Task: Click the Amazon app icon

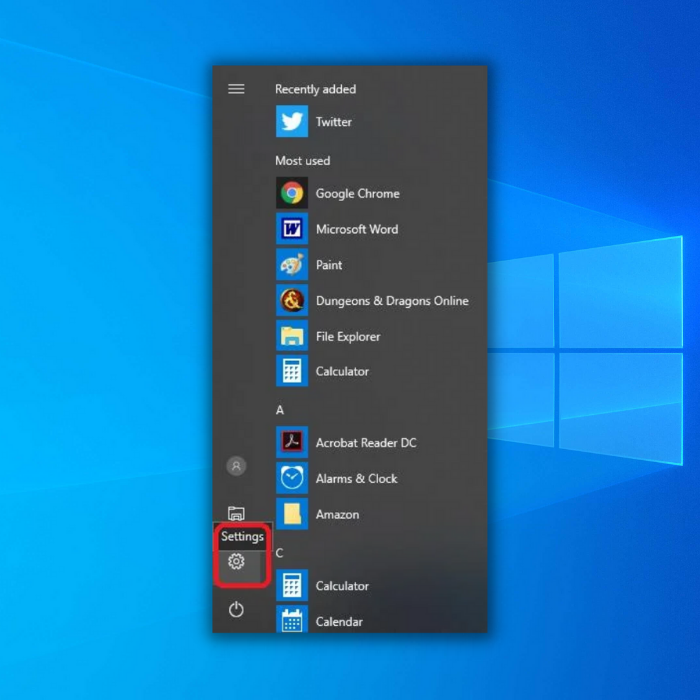Action: click(292, 513)
